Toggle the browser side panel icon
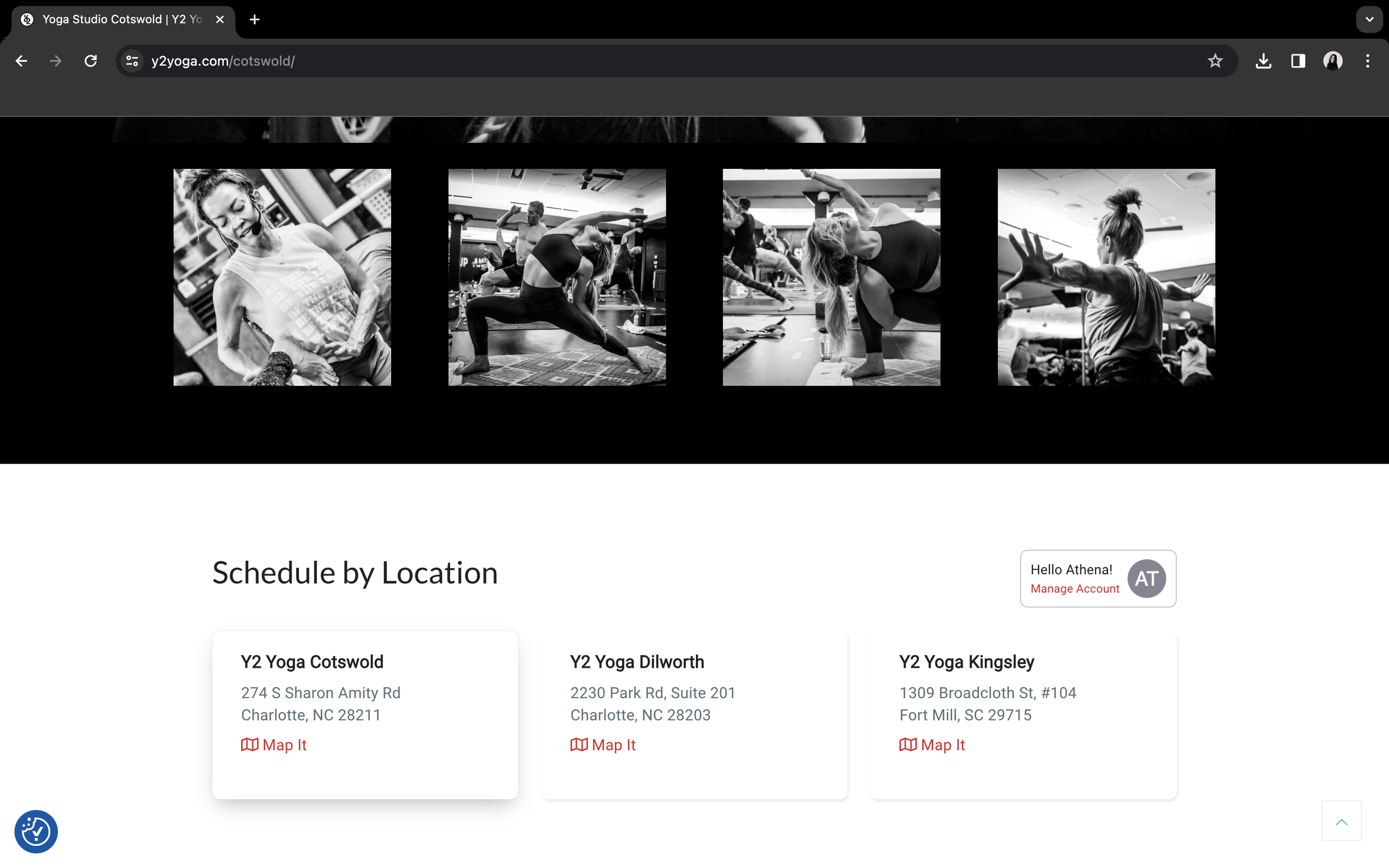Viewport: 1389px width, 868px height. pyautogui.click(x=1298, y=61)
